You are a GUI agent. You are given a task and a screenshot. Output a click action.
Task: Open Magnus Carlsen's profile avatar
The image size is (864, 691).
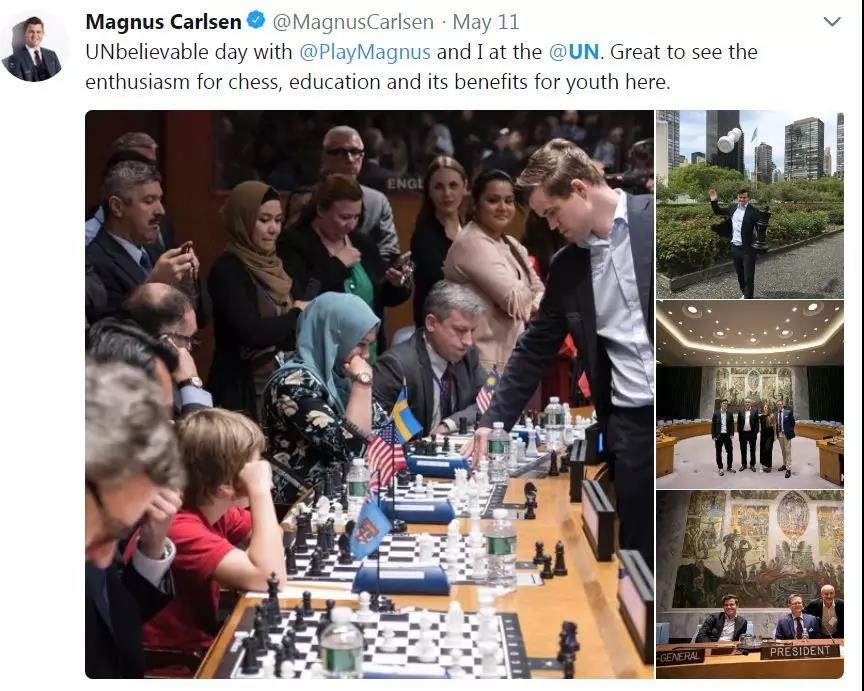pos(34,48)
